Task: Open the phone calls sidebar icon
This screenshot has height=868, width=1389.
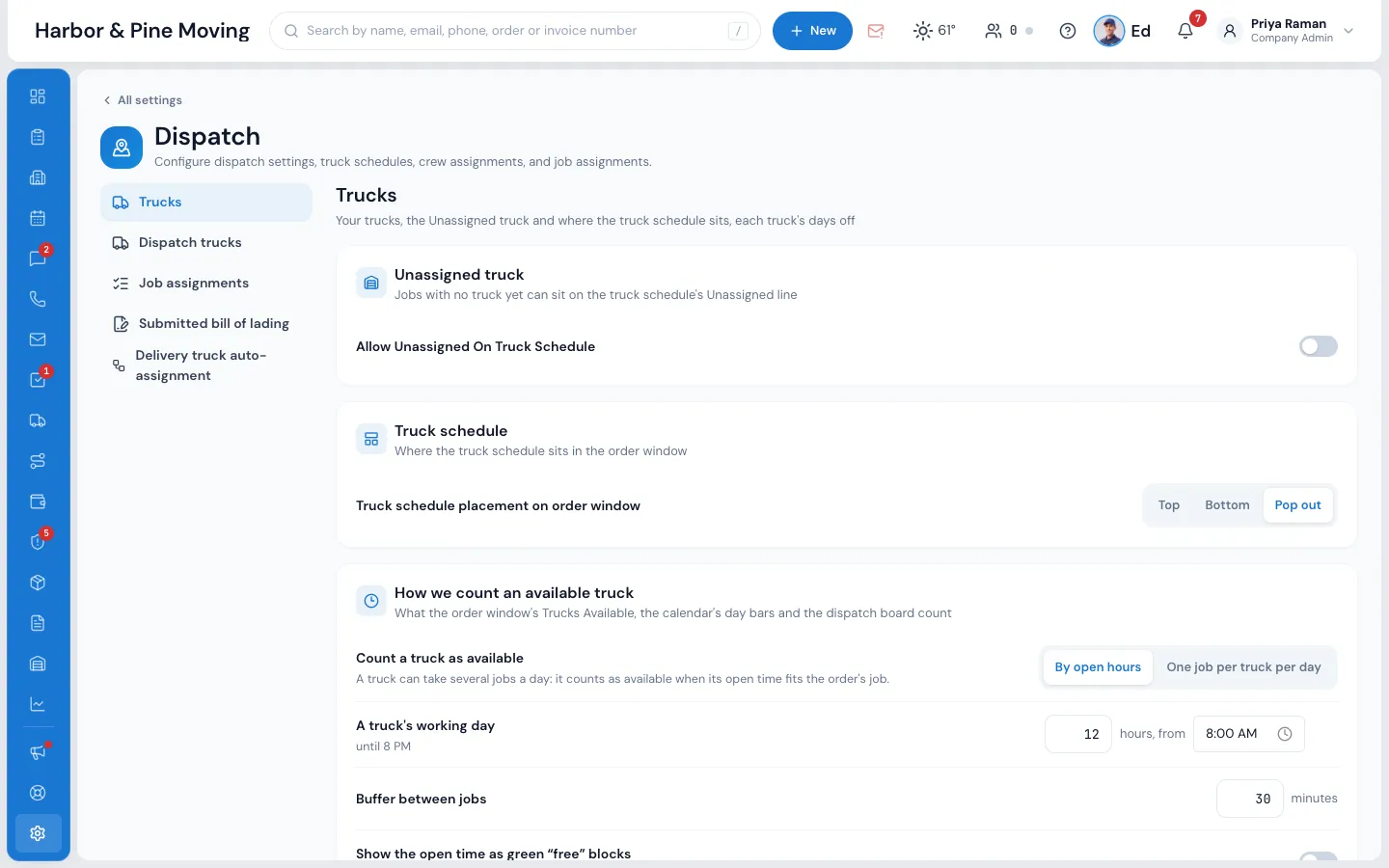Action: coord(38,299)
